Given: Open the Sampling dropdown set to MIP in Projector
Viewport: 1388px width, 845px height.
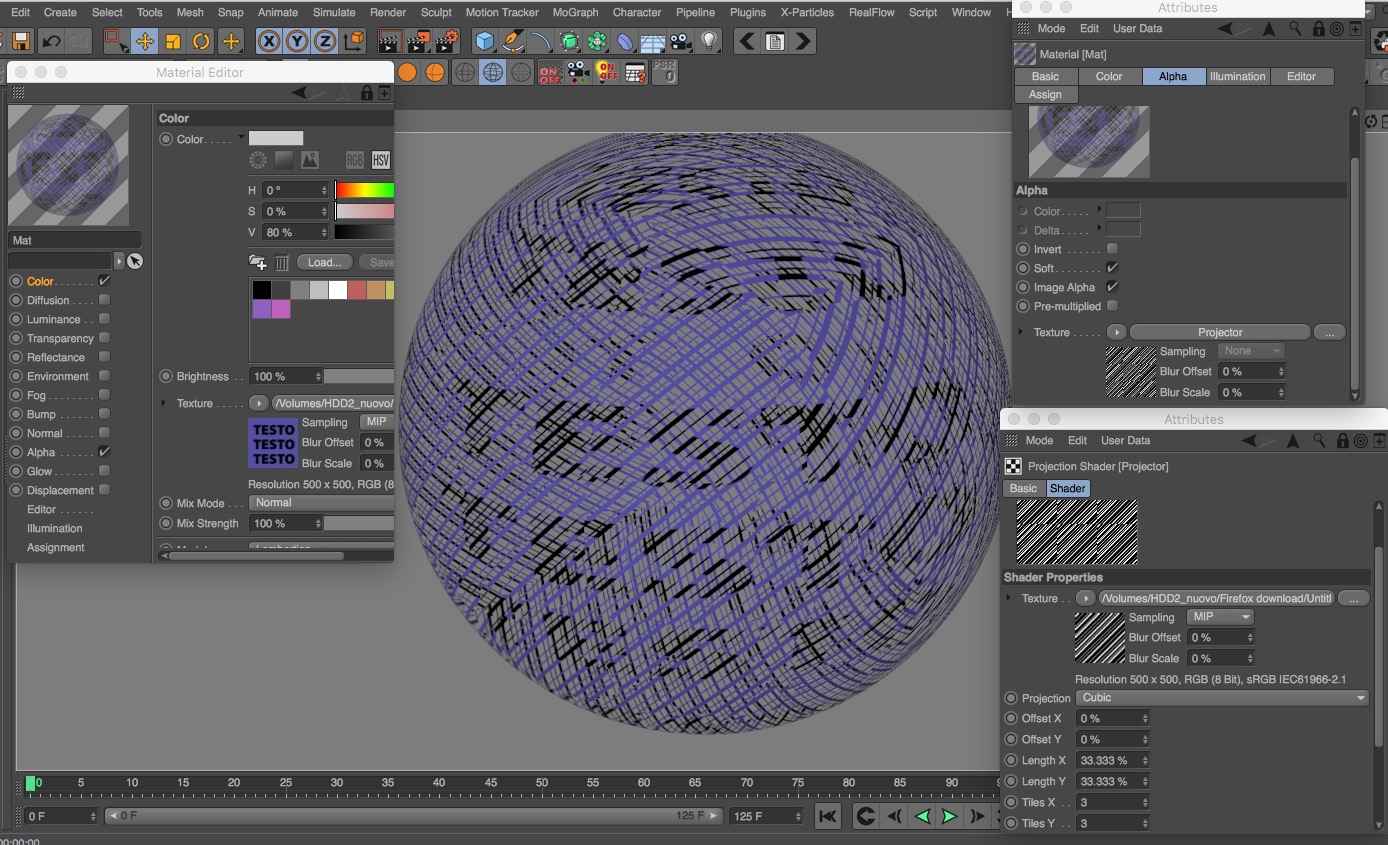Looking at the screenshot, I should [1220, 617].
